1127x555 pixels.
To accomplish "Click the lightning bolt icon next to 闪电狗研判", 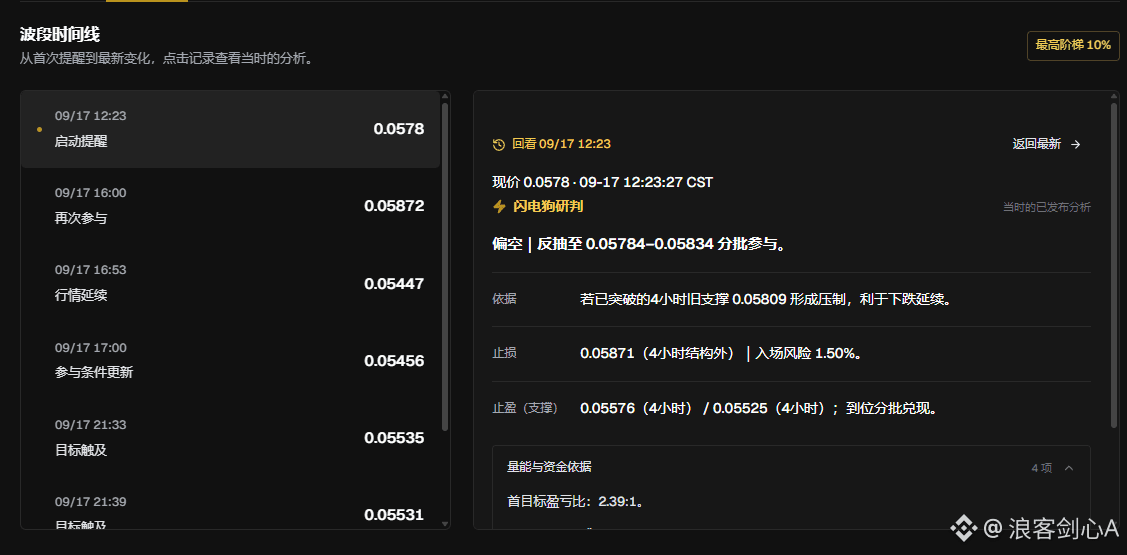I will point(499,207).
